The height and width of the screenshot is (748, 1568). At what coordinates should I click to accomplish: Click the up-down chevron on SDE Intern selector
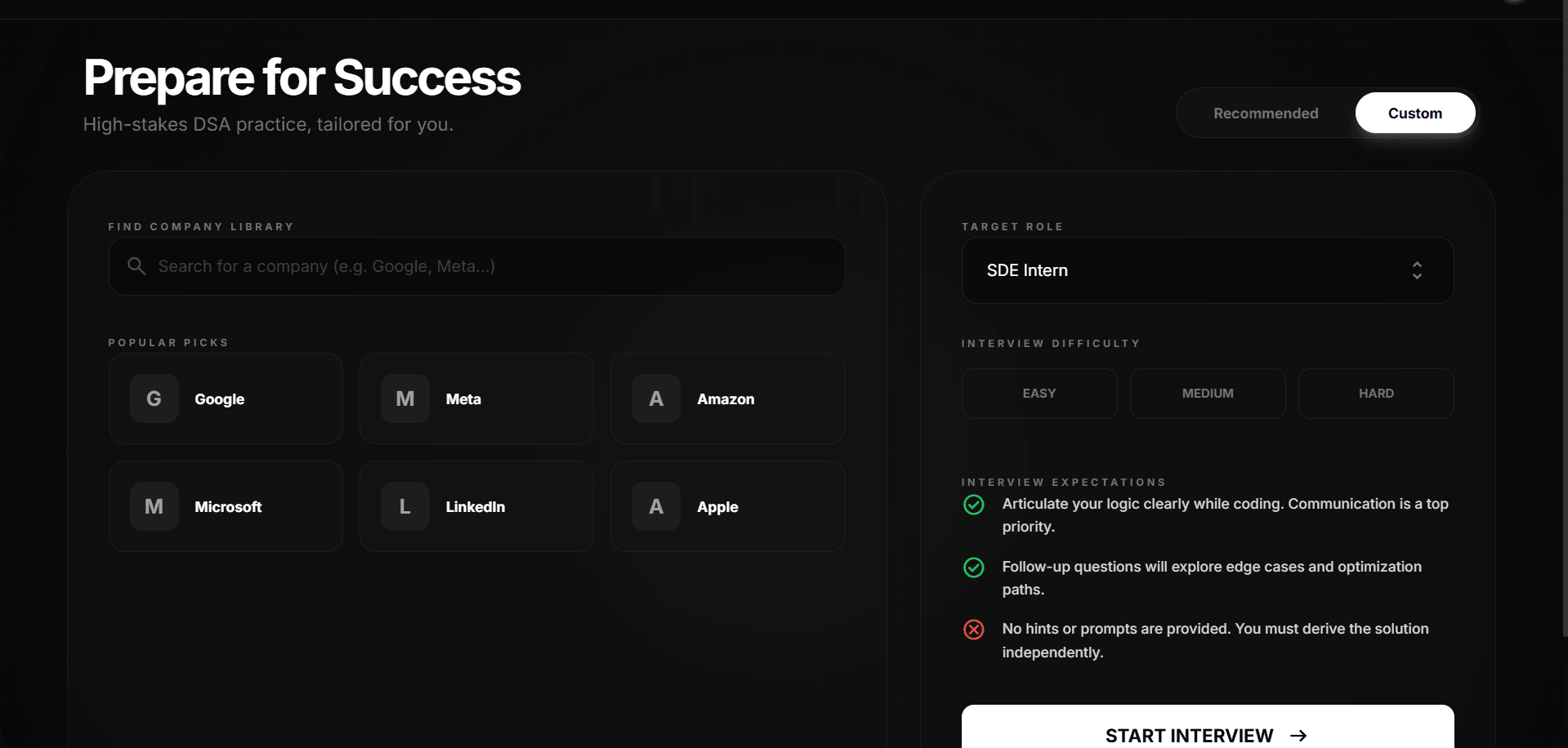click(1417, 270)
